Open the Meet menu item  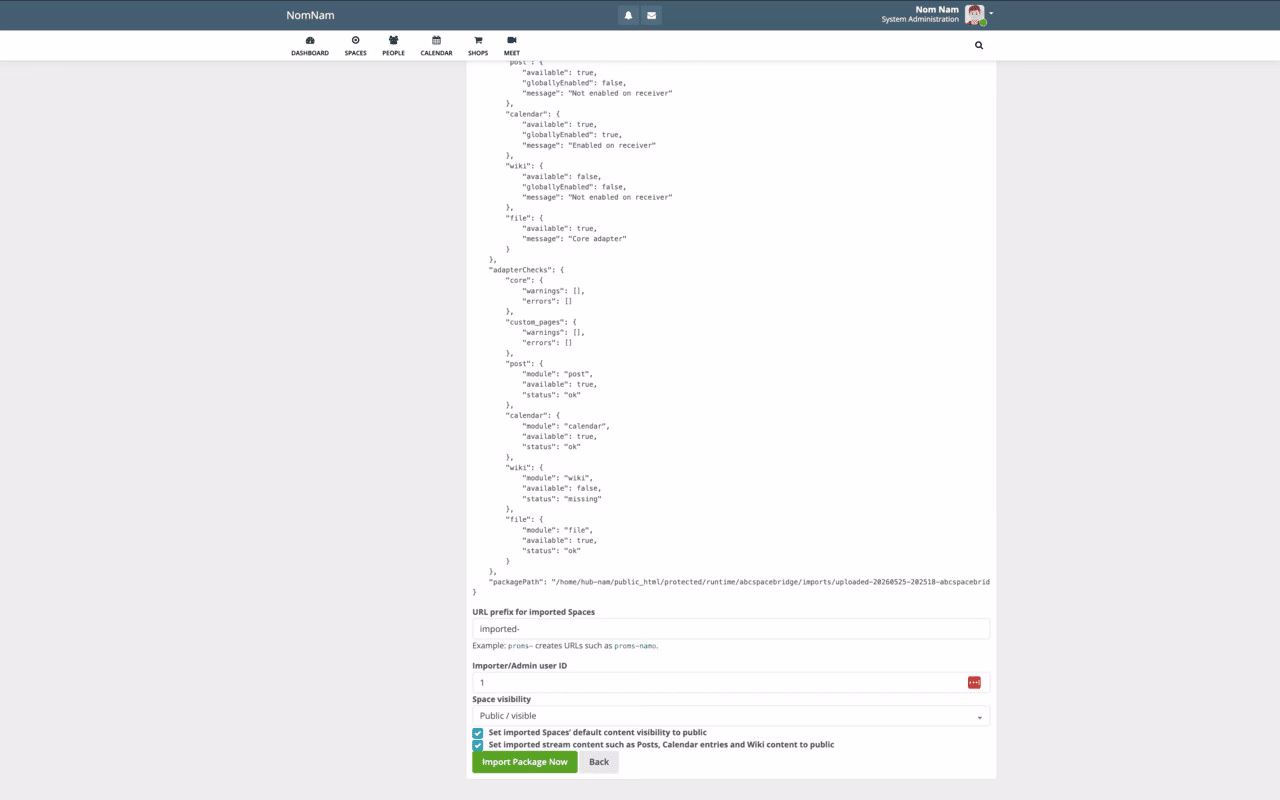(512, 46)
